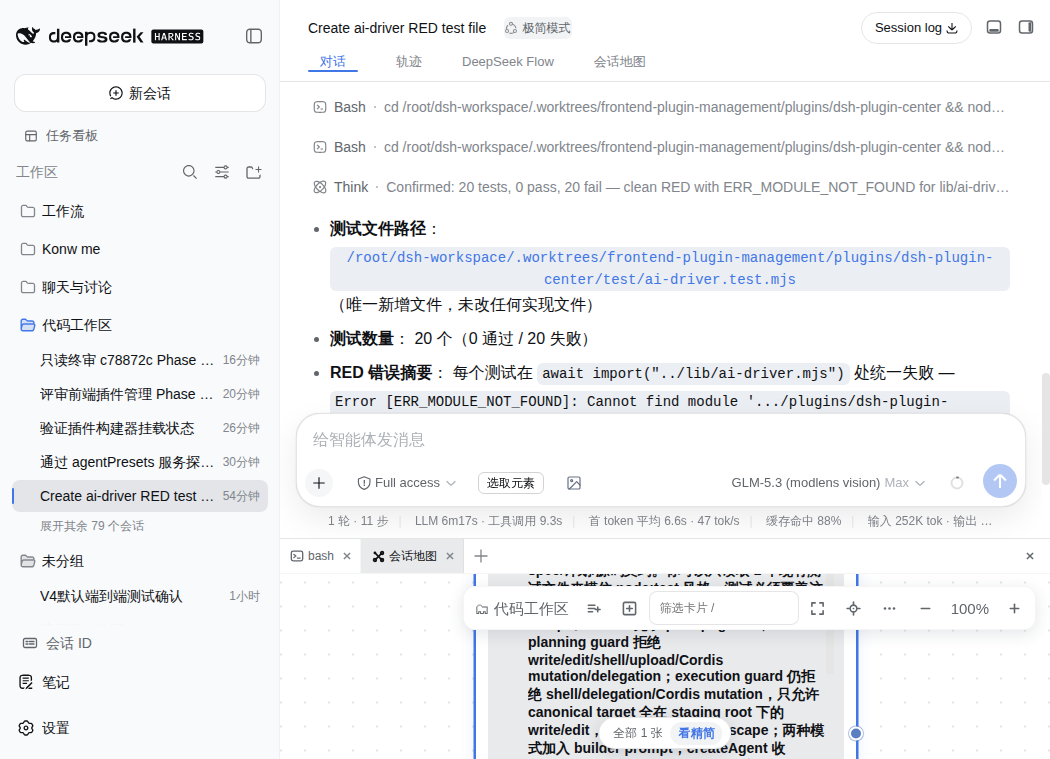
Task: Toggle 极简模式 minimal mode
Action: 538,28
